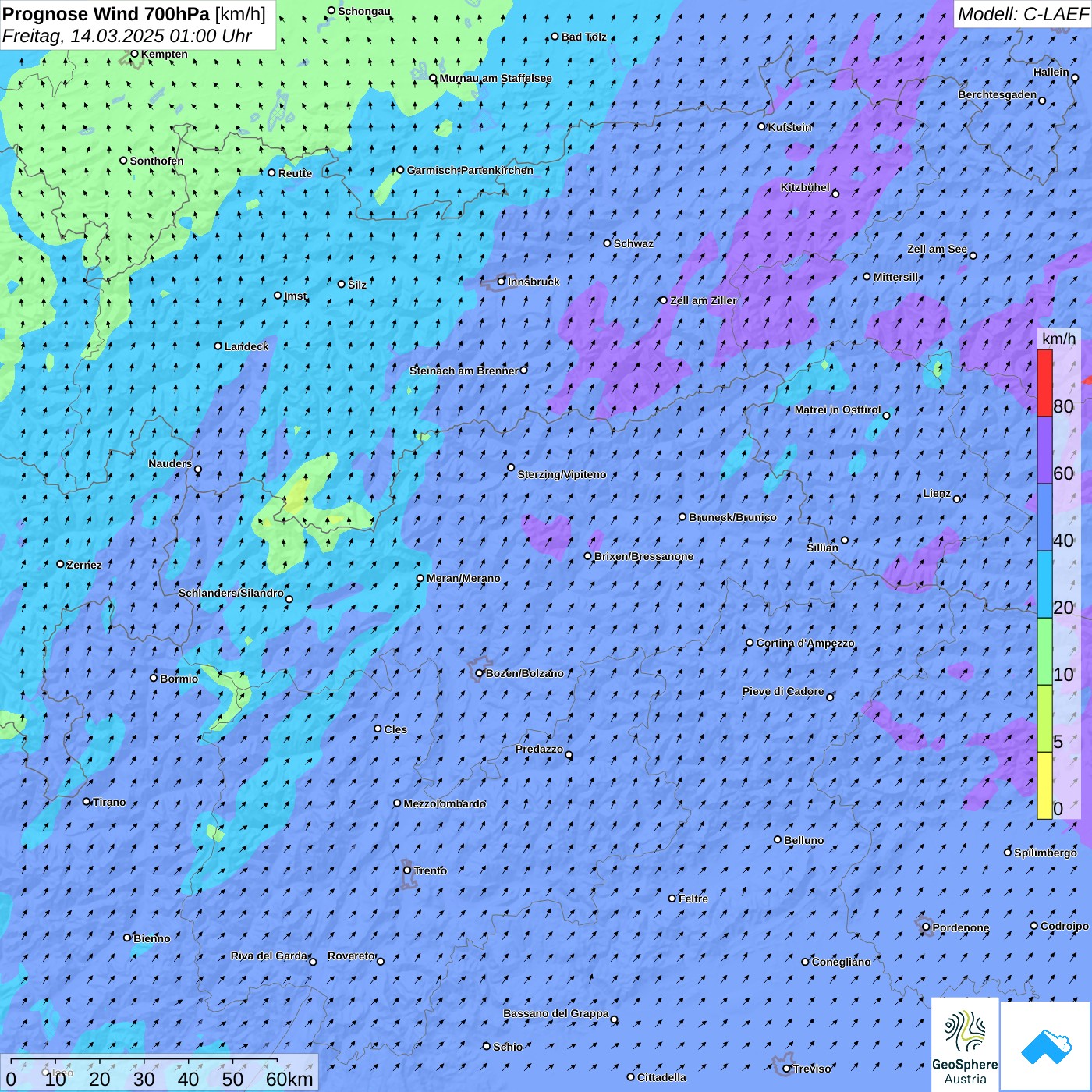The width and height of the screenshot is (1092, 1092).
Task: Click the Lienz city label
Action: click(x=937, y=493)
